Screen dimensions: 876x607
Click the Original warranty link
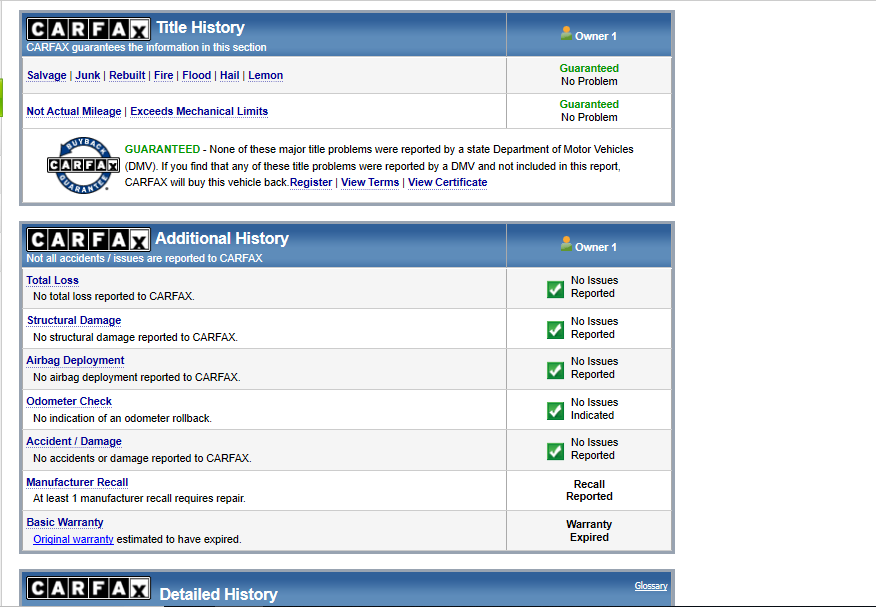coord(73,539)
